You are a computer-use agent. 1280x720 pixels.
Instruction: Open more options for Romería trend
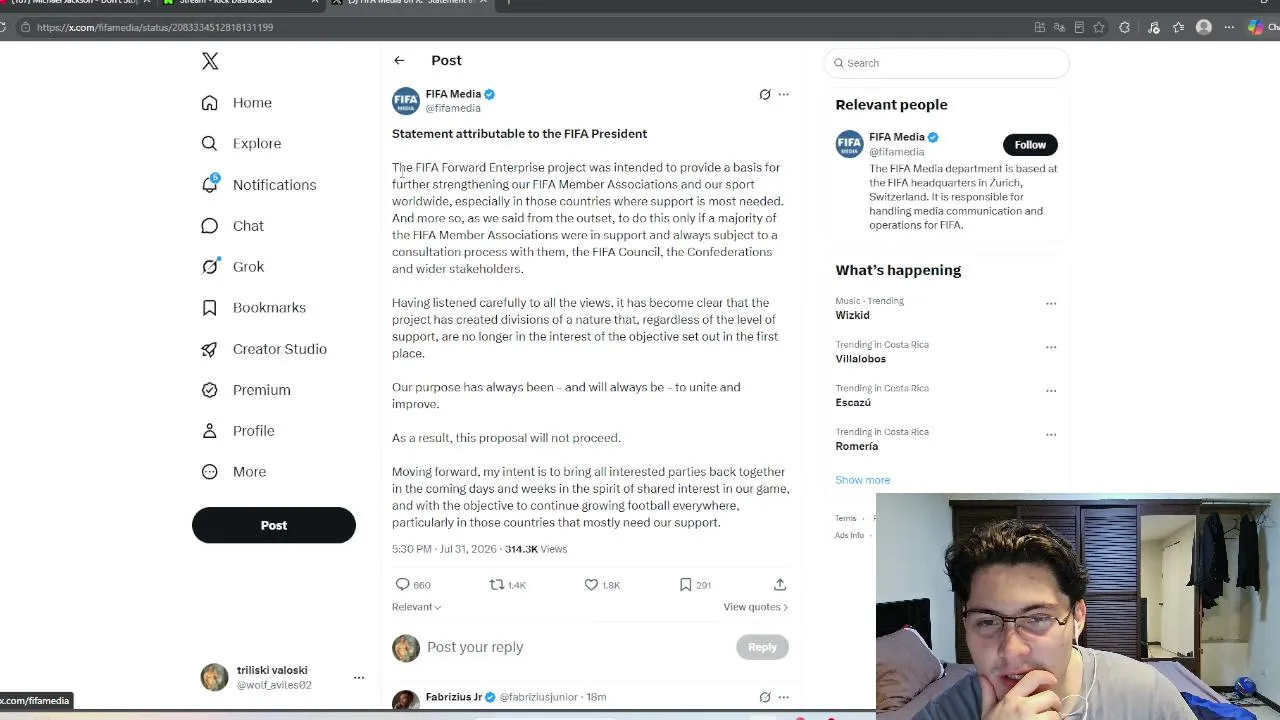click(x=1051, y=435)
